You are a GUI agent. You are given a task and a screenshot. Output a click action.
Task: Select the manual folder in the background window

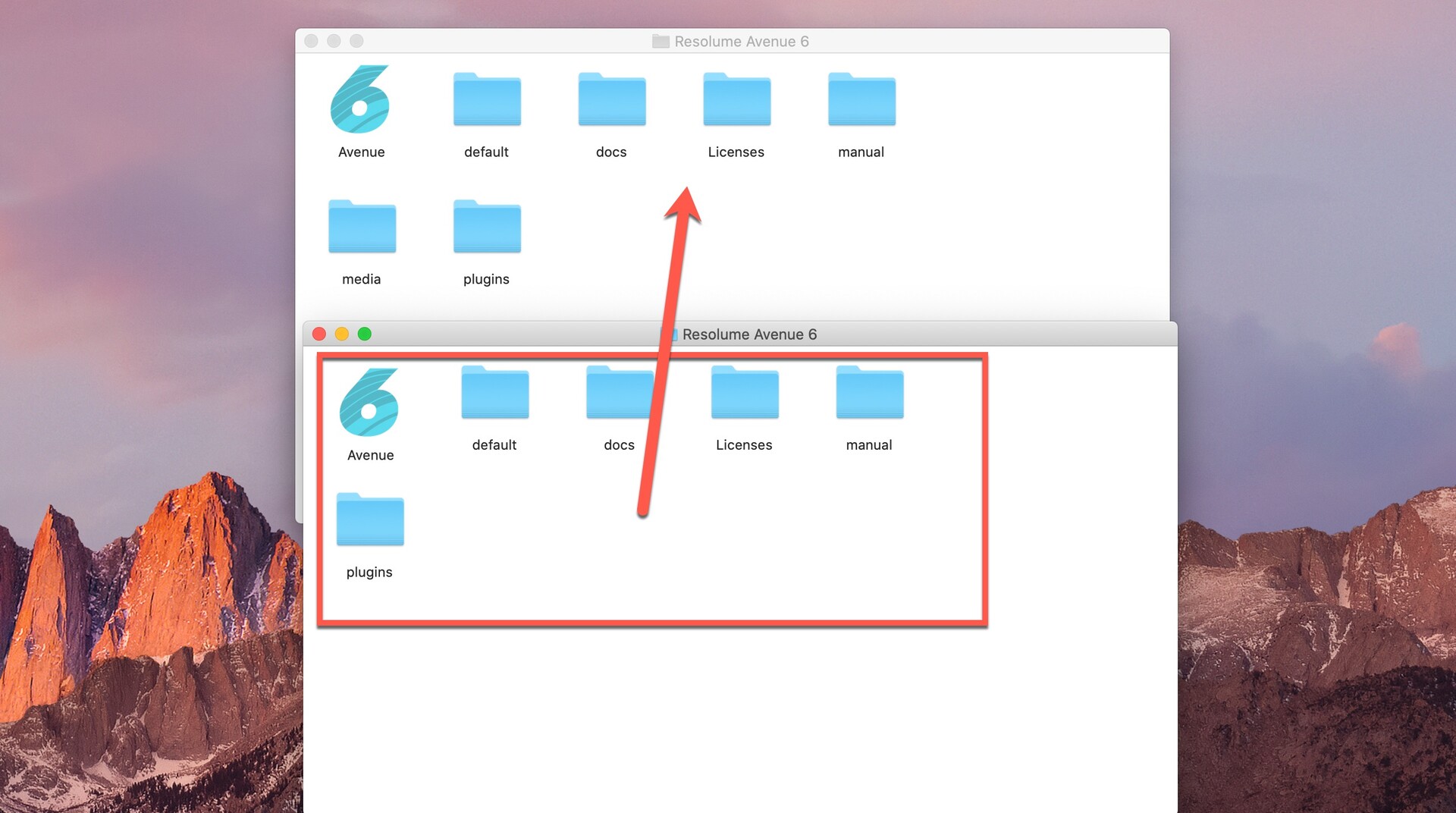(861, 100)
